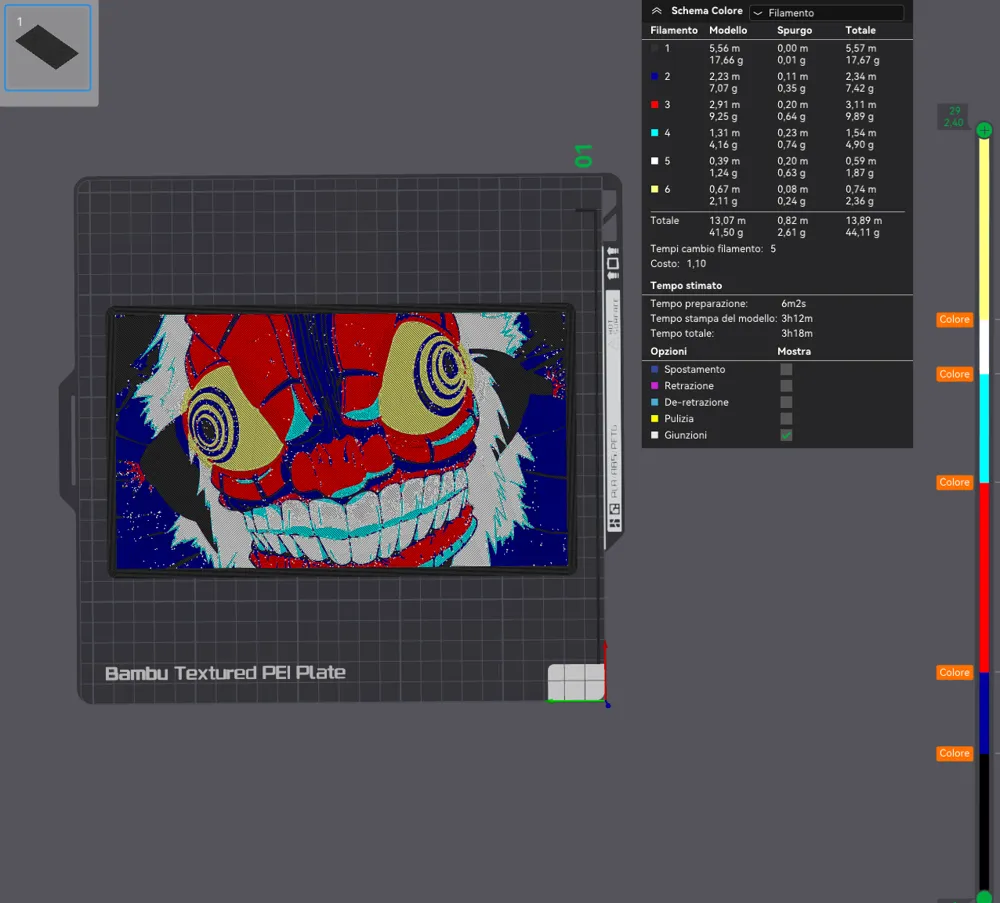Click the Spurgo column header
The width and height of the screenshot is (1000, 903).
[x=795, y=30]
